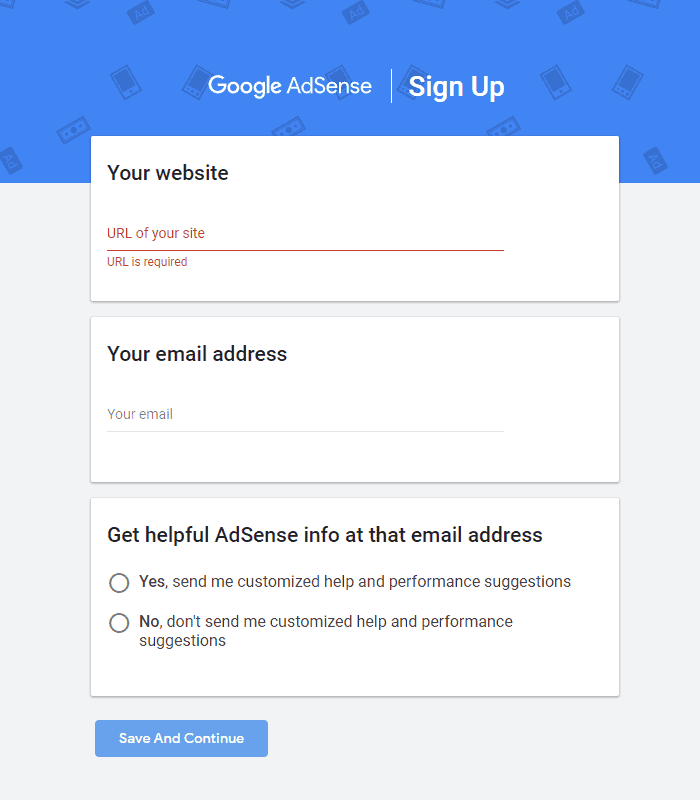Click the URL is required error message
The height and width of the screenshot is (800, 700).
[x=147, y=262]
